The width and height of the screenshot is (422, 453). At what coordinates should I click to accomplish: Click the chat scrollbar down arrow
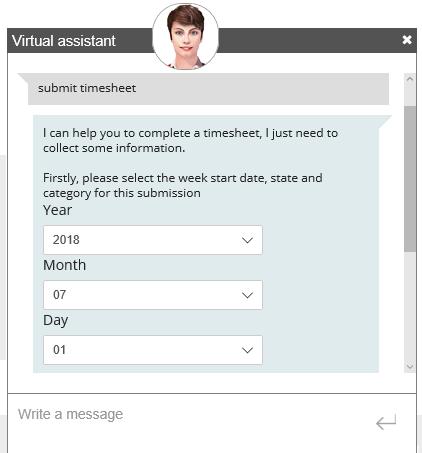(410, 366)
